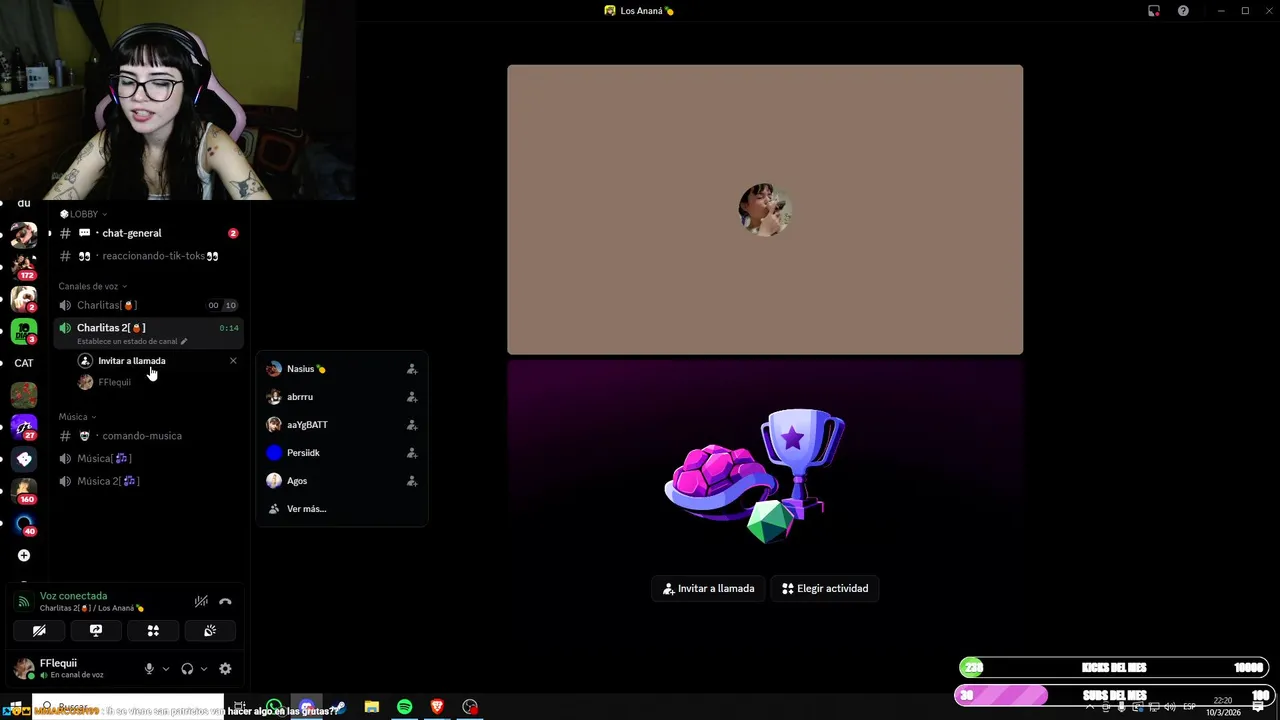Open server with 27 notifications badge
This screenshot has width=1280, height=720.
coord(24,427)
